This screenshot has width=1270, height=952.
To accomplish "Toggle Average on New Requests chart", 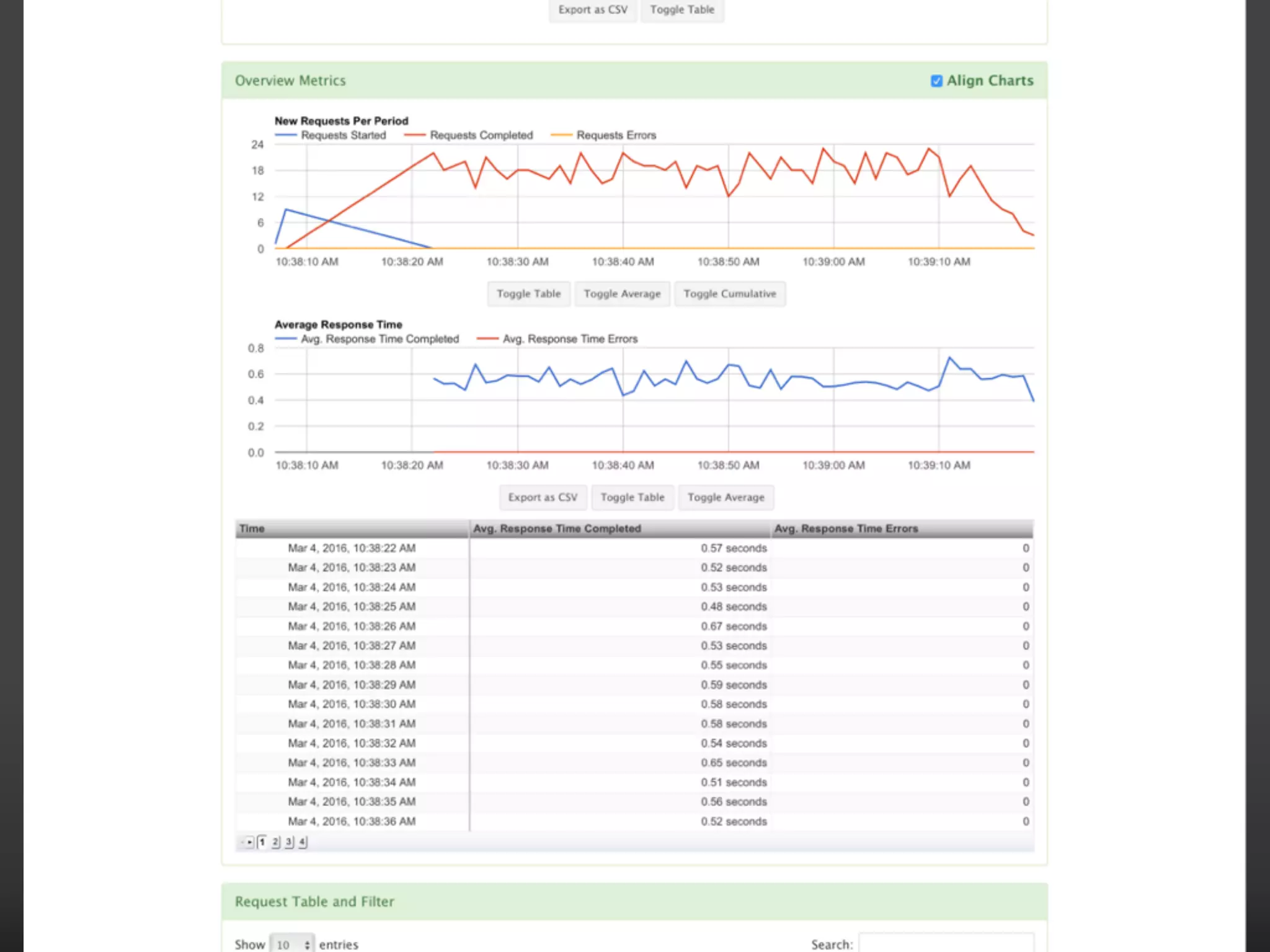I will pyautogui.click(x=622, y=294).
